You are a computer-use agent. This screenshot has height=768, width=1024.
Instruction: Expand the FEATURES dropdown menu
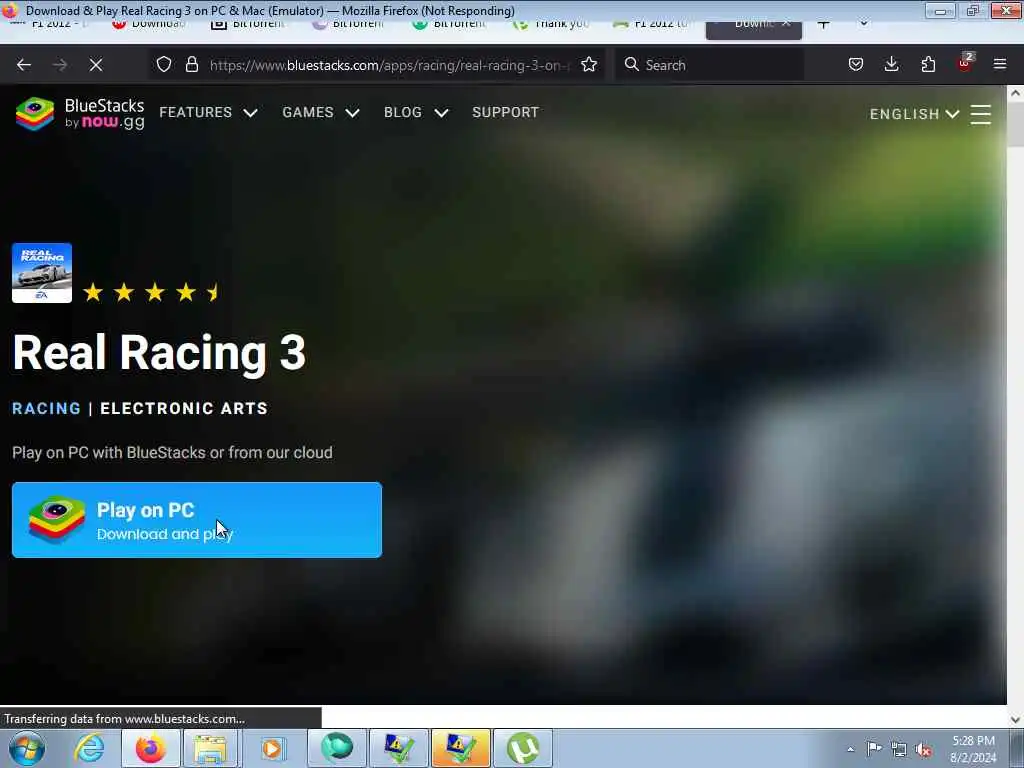click(x=208, y=112)
